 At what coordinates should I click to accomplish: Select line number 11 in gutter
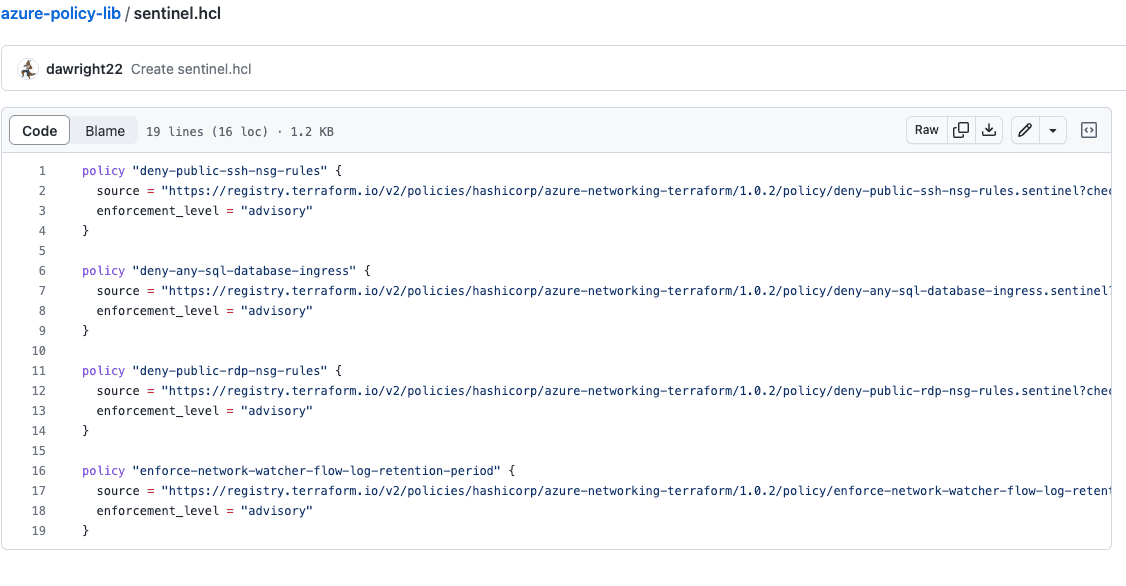(x=39, y=371)
